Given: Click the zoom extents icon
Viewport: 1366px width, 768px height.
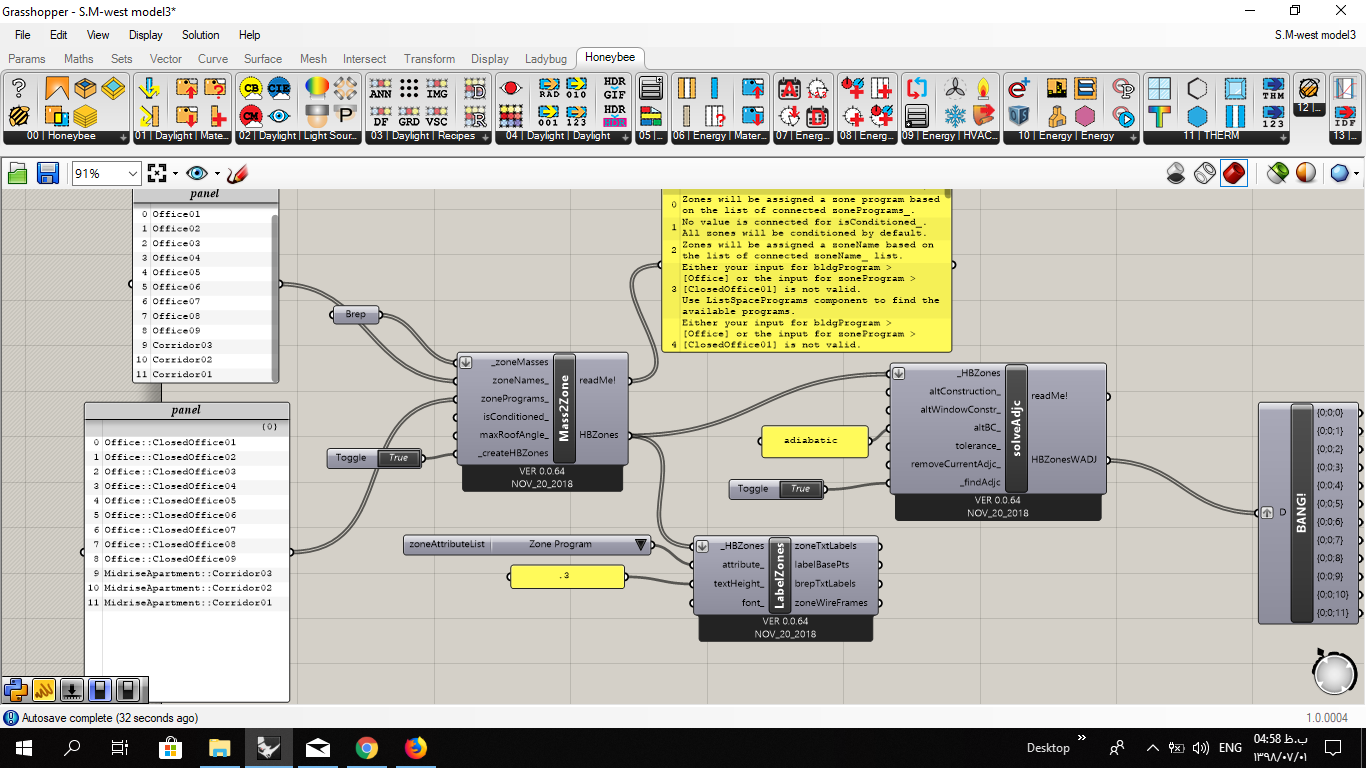Looking at the screenshot, I should (x=157, y=174).
